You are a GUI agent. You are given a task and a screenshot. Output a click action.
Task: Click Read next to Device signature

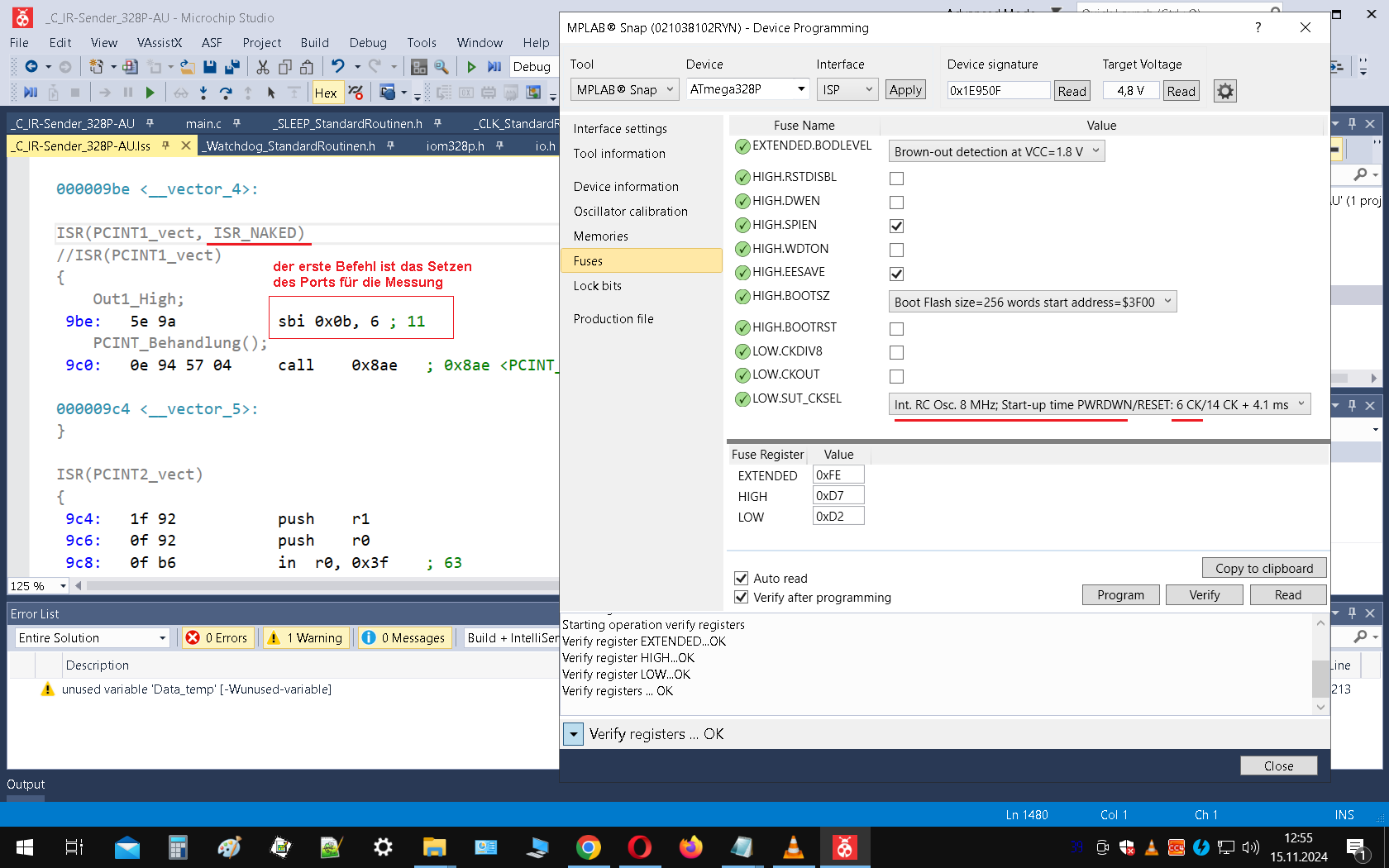[x=1072, y=91]
